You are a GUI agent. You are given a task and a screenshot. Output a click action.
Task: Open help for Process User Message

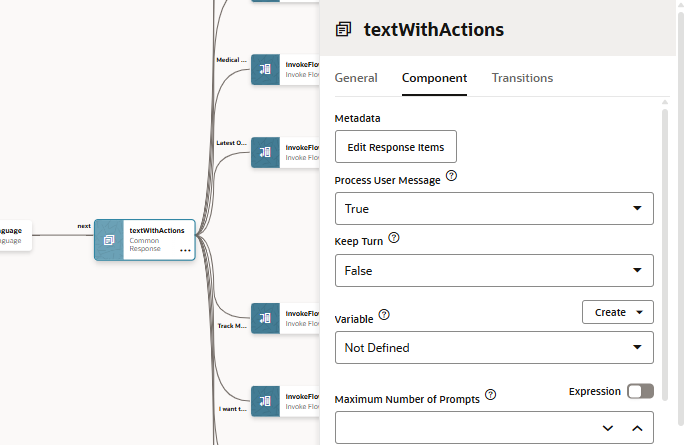coord(451,176)
